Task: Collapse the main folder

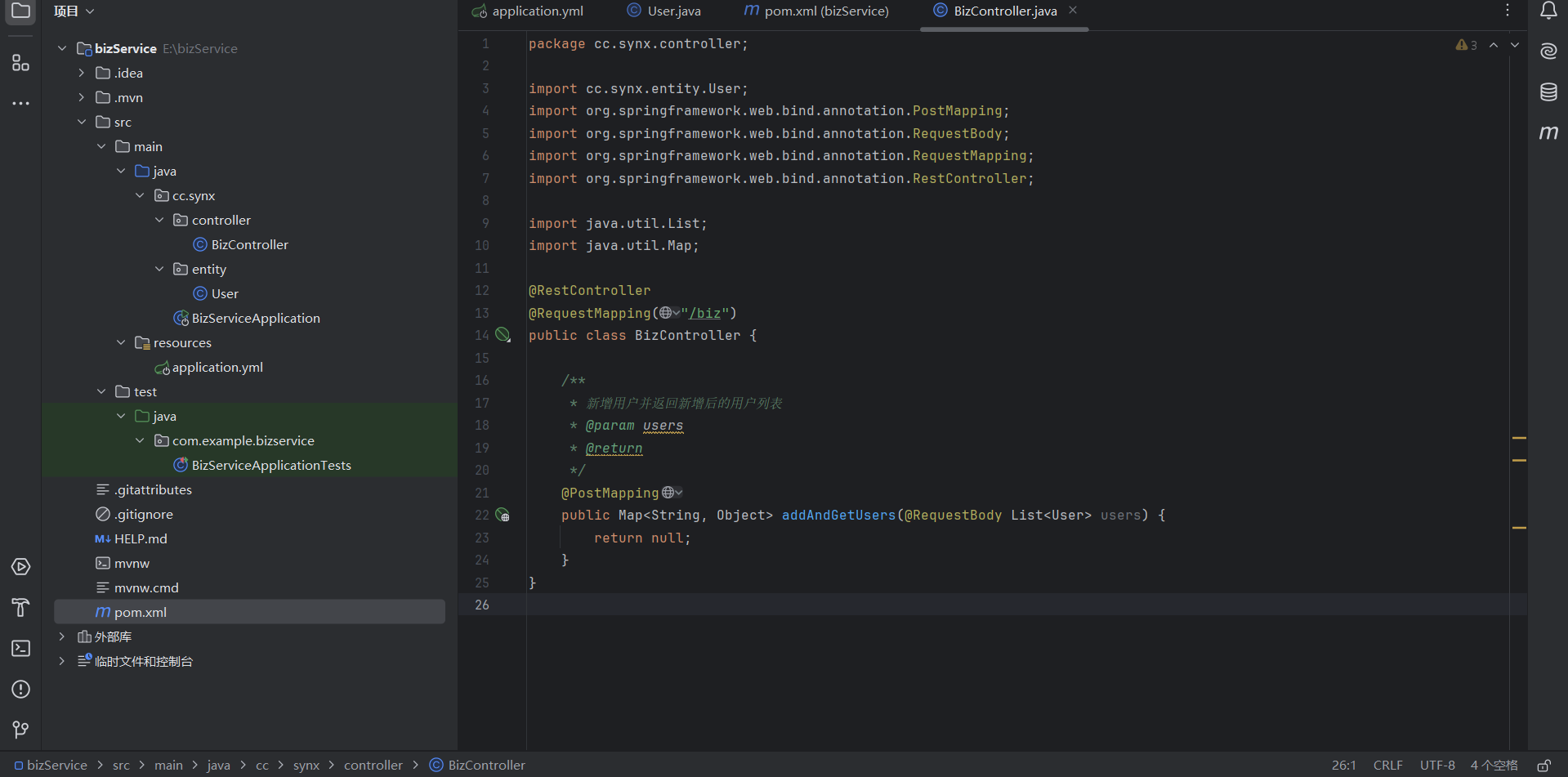Action: point(101,146)
